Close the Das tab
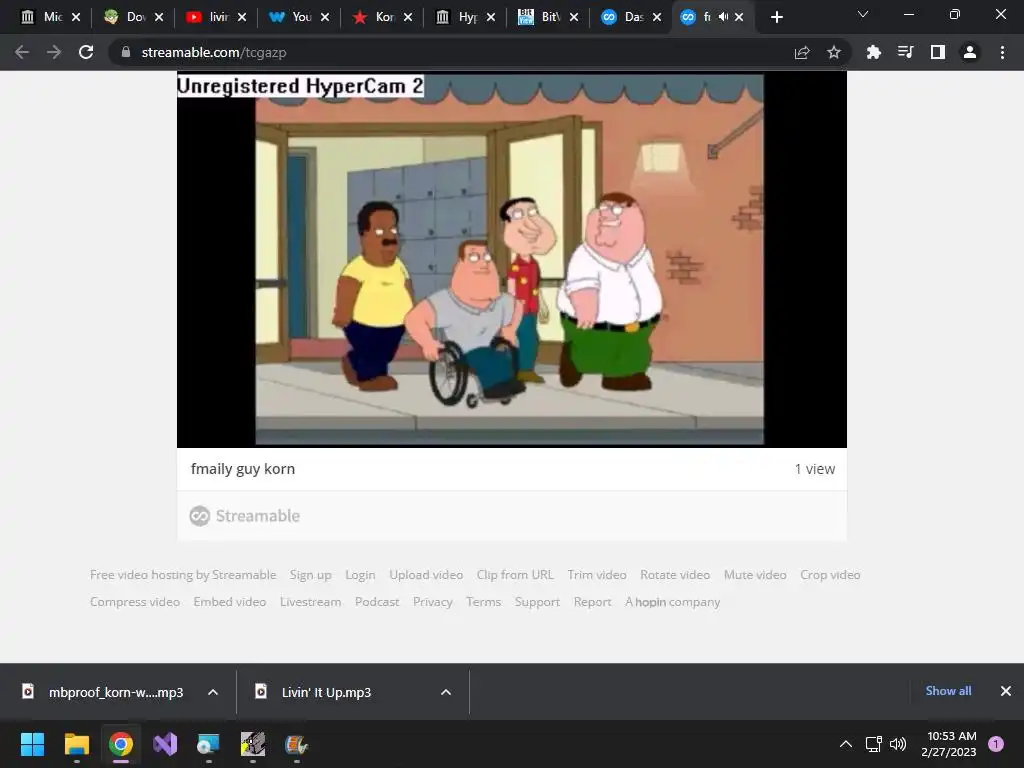The image size is (1024, 768). (x=657, y=17)
